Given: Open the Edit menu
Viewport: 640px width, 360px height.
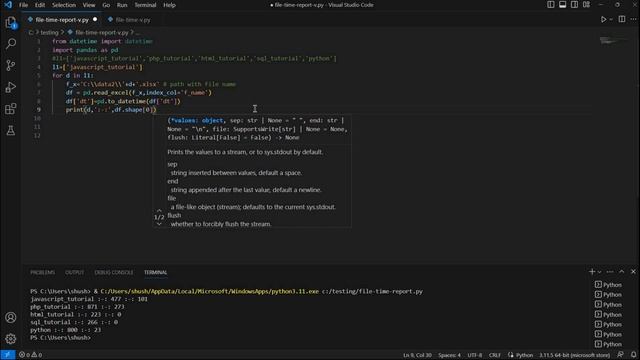Looking at the screenshot, I should pyautogui.click(x=40, y=5).
